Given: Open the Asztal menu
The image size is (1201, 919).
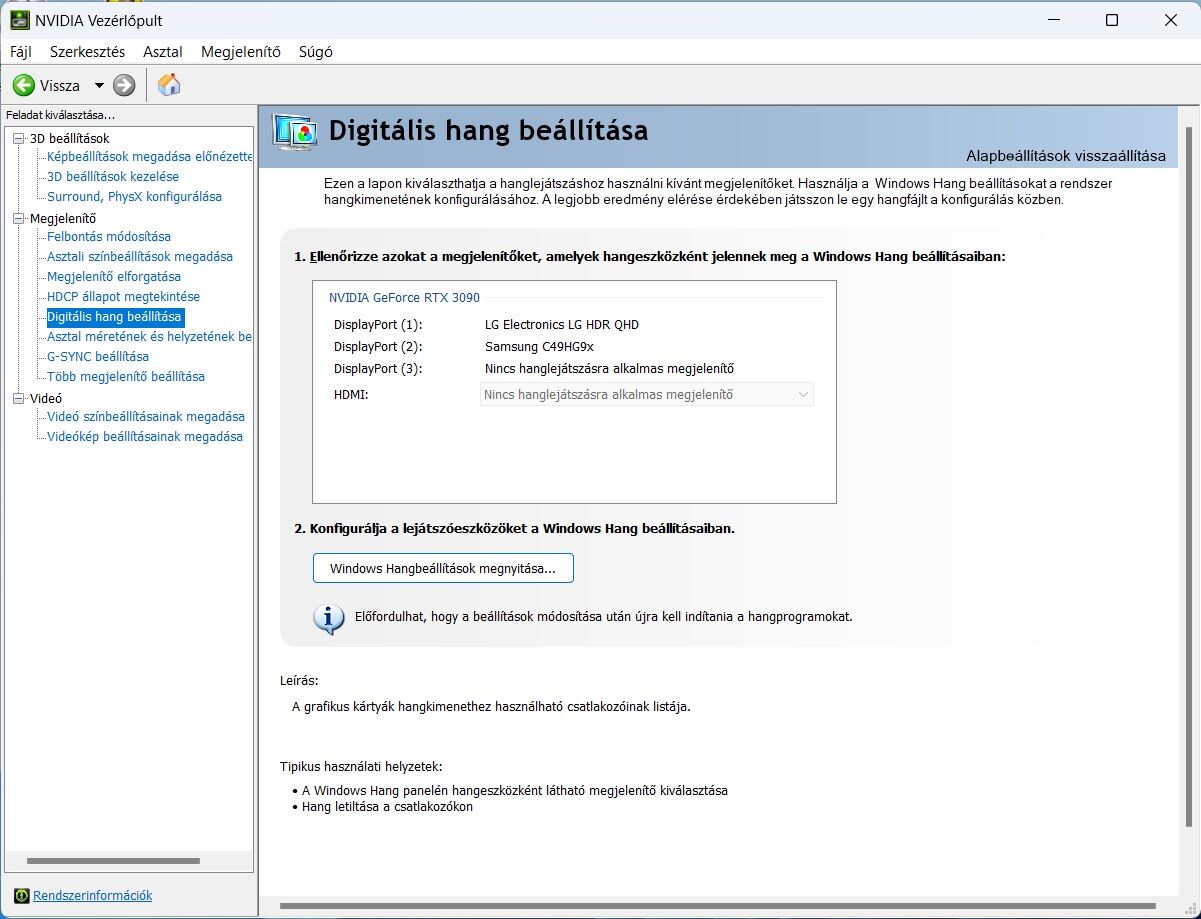Looking at the screenshot, I should [163, 52].
